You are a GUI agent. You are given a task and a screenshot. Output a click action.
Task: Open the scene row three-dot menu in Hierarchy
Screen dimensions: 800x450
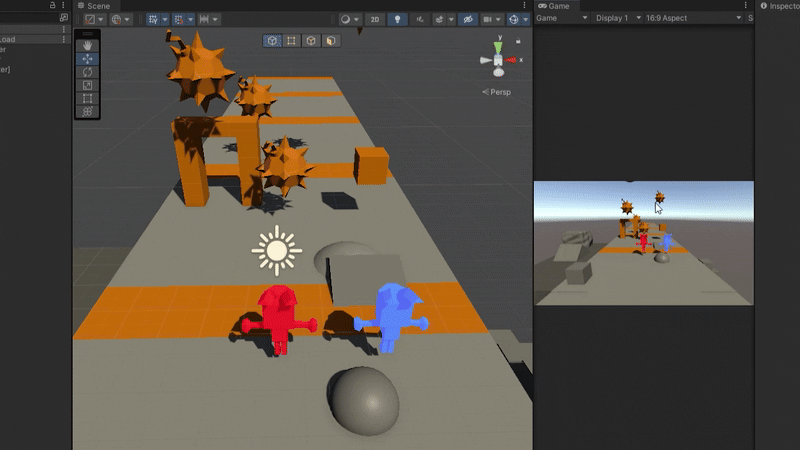pos(63,30)
